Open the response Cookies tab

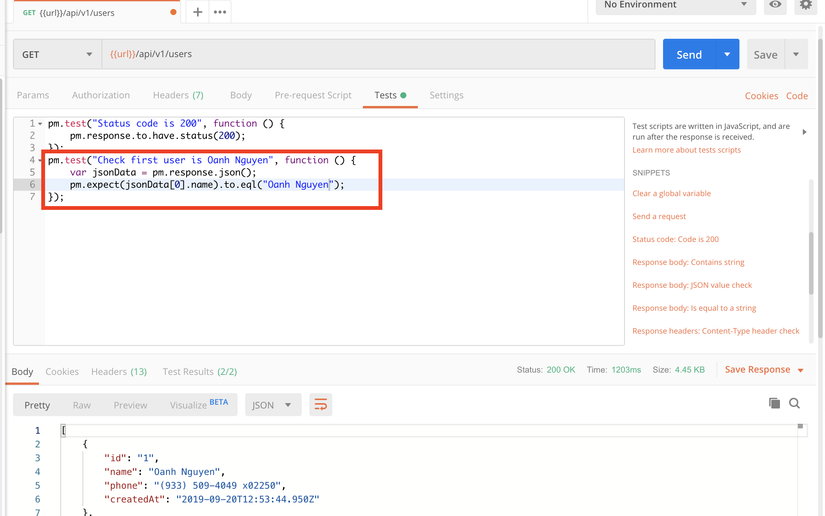pyautogui.click(x=62, y=371)
